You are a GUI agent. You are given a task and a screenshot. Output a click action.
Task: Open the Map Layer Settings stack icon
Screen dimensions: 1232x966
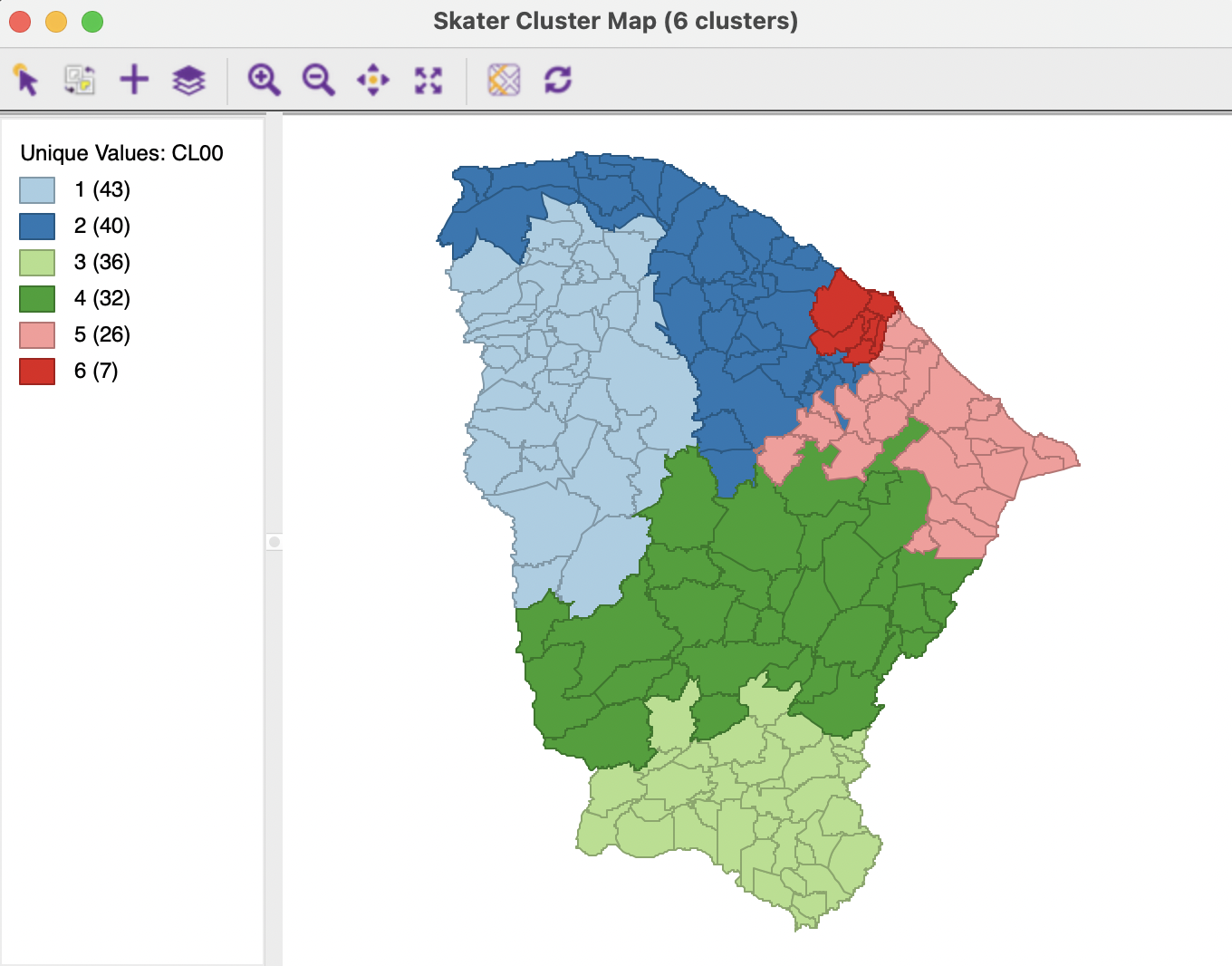pyautogui.click(x=188, y=80)
